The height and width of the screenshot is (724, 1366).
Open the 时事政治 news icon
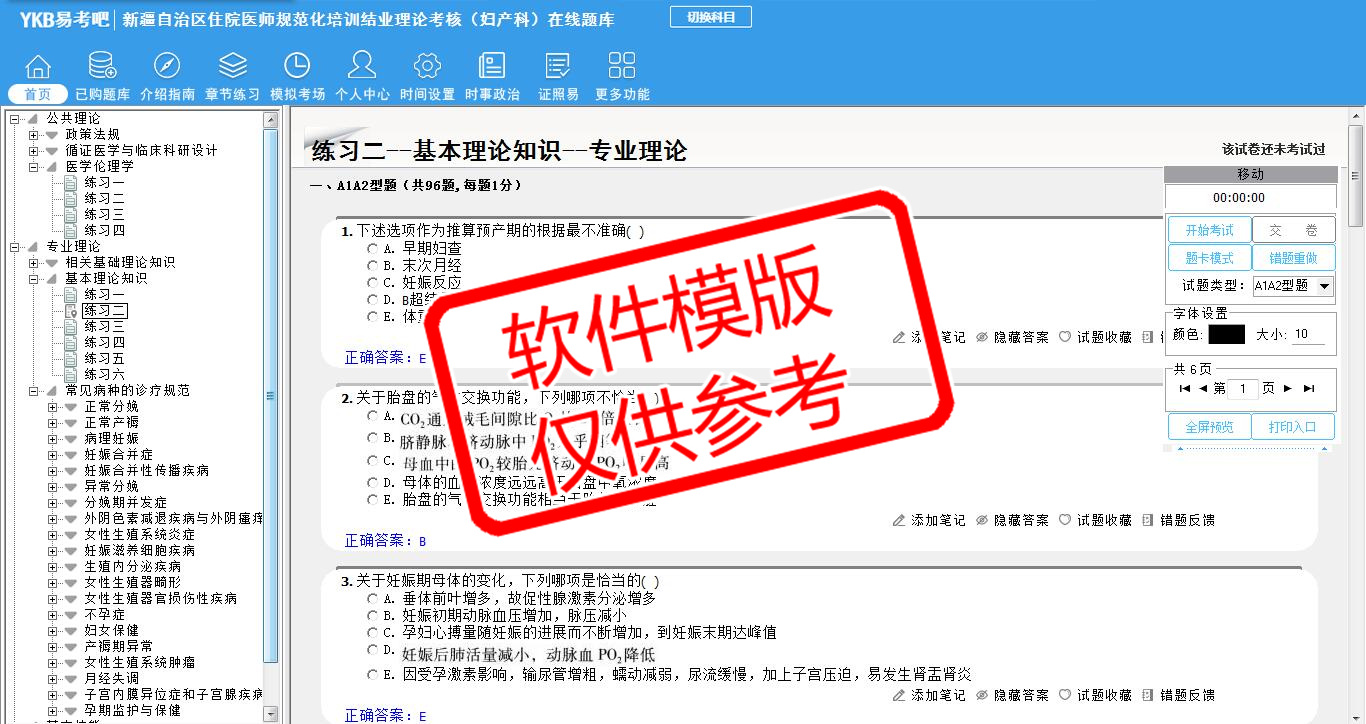pos(492,66)
